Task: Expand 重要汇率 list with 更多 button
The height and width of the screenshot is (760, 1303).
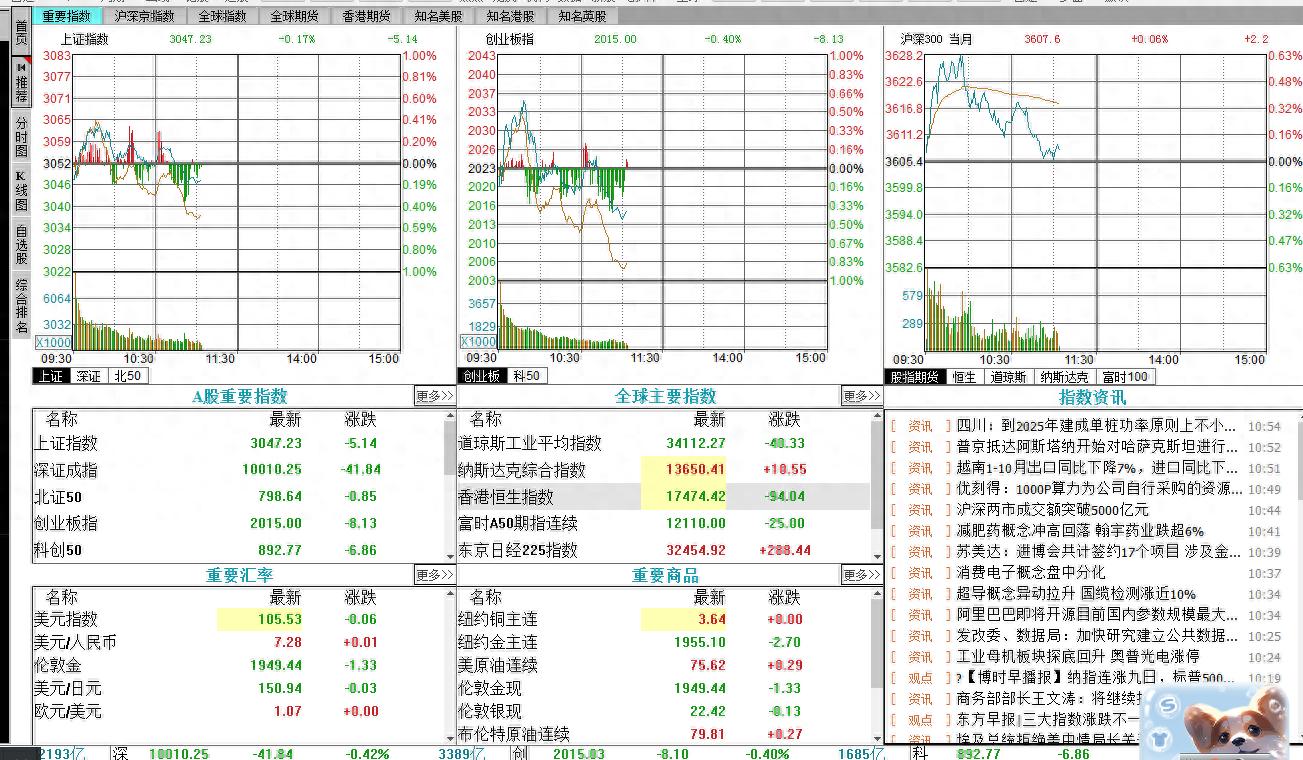Action: [x=434, y=575]
